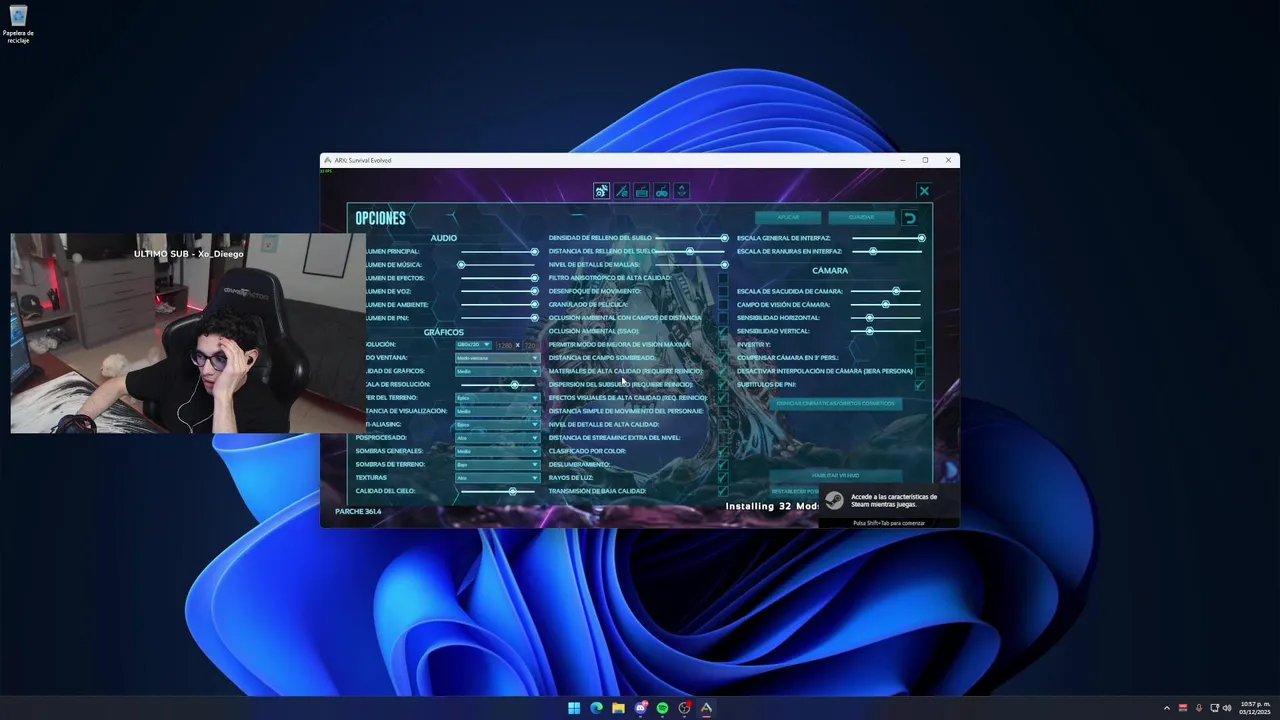Image resolution: width=1280 pixels, height=720 pixels.
Task: Click the Steam overlay notification text
Action: coord(894,501)
